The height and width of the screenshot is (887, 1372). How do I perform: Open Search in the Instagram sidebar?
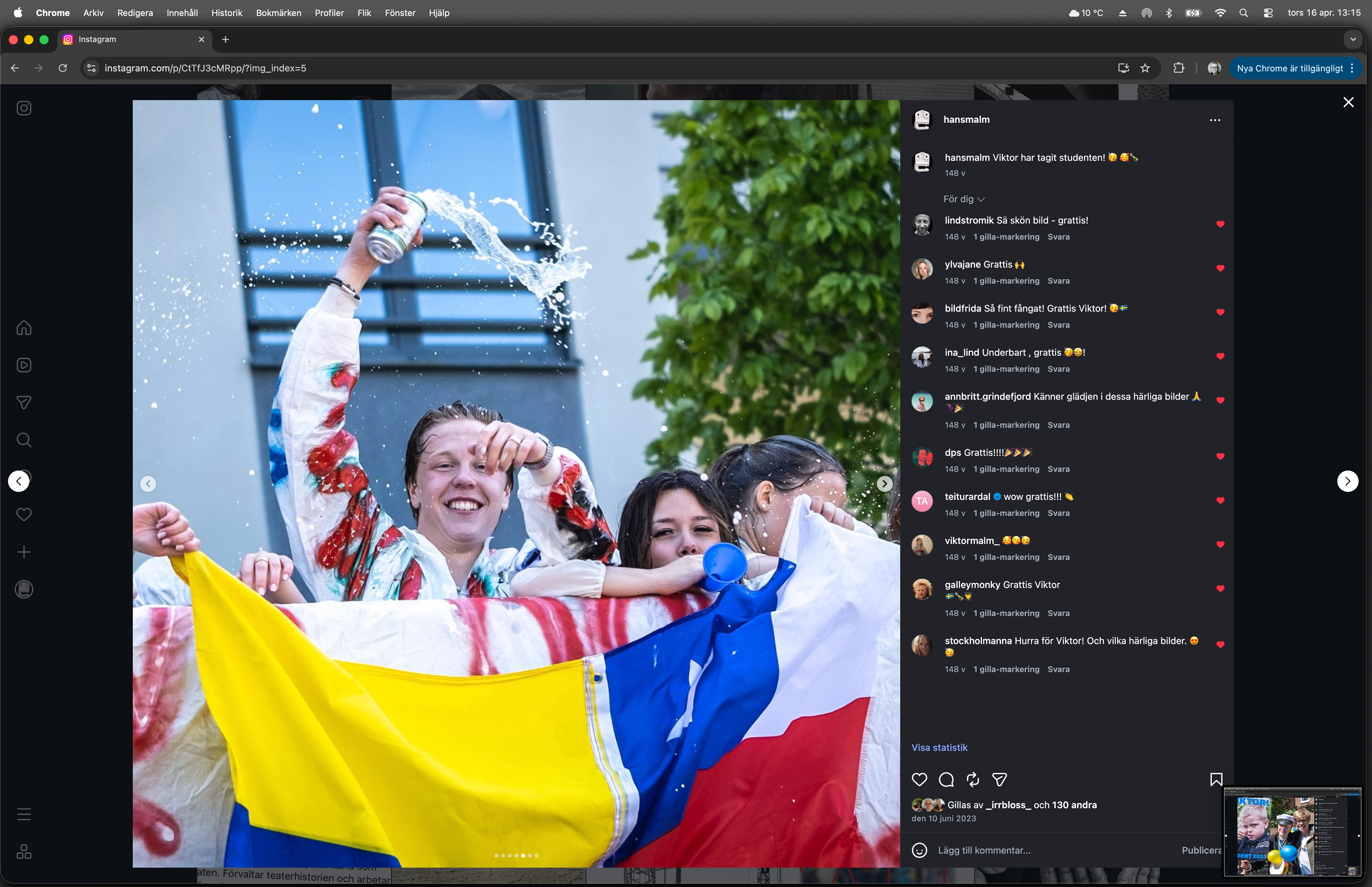pos(24,440)
